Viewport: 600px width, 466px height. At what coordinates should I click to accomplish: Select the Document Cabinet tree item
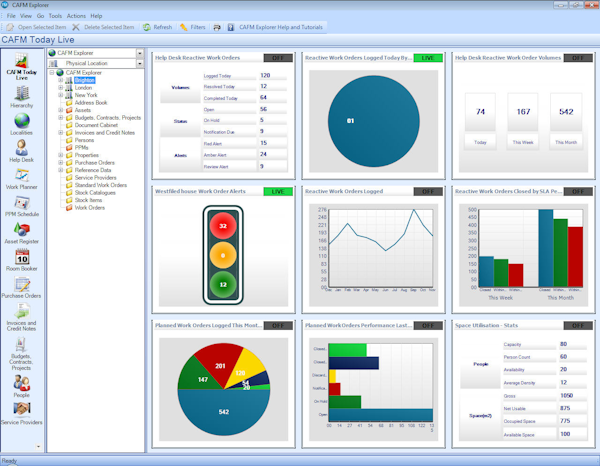(96, 125)
